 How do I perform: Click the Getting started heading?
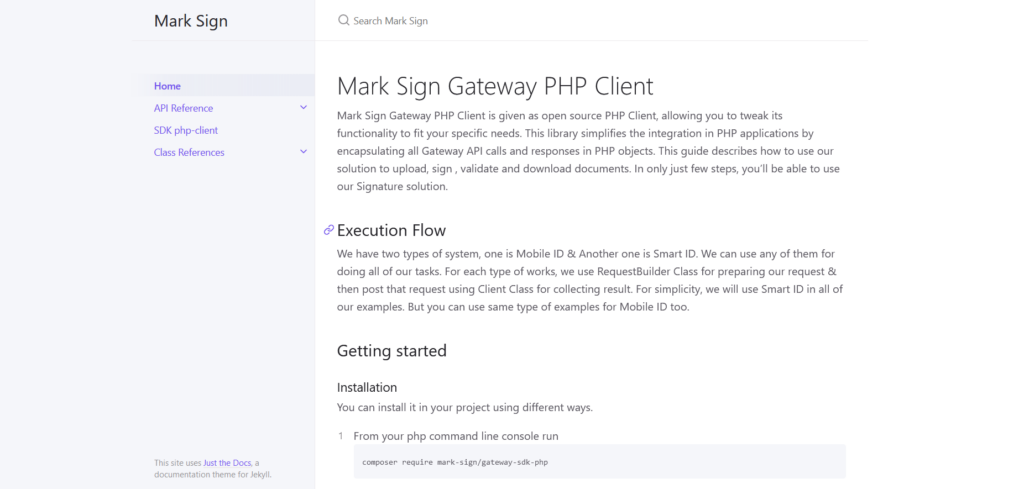pos(392,351)
